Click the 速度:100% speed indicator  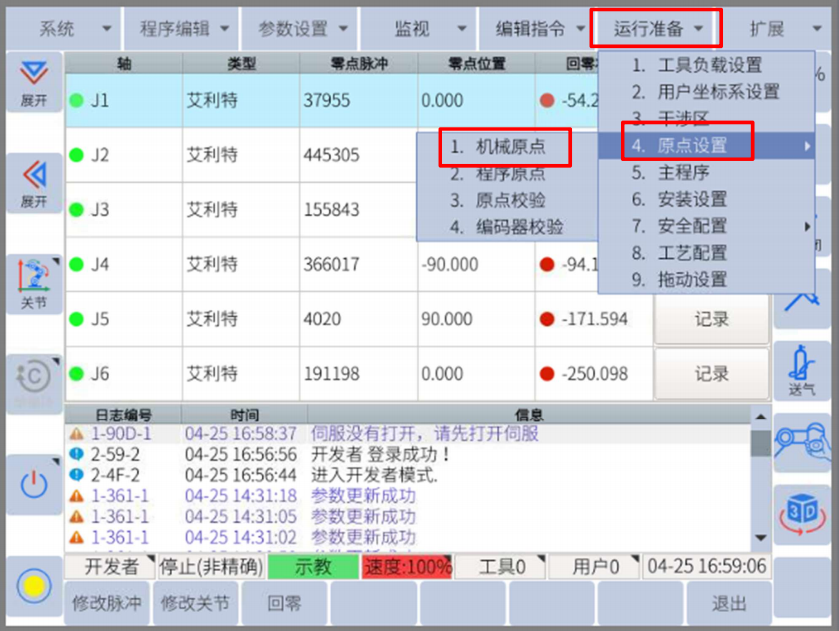click(x=407, y=567)
